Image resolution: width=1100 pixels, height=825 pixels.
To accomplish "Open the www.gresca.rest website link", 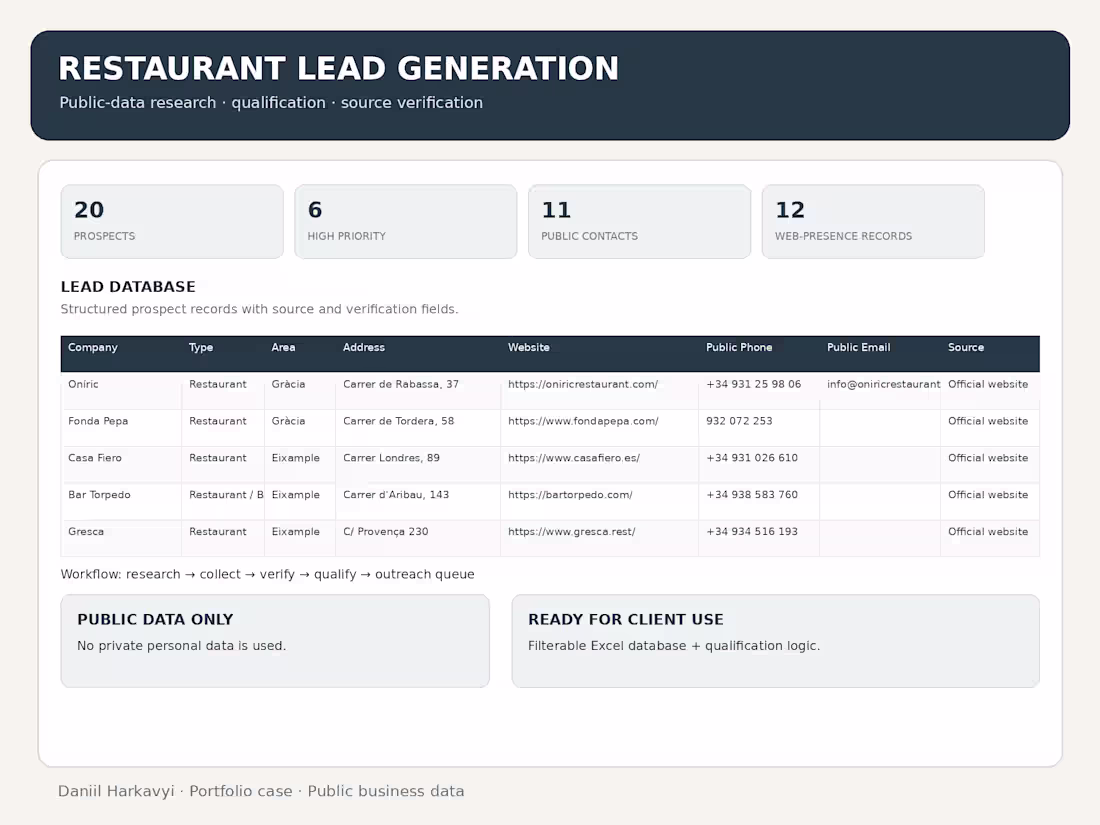I will point(572,532).
